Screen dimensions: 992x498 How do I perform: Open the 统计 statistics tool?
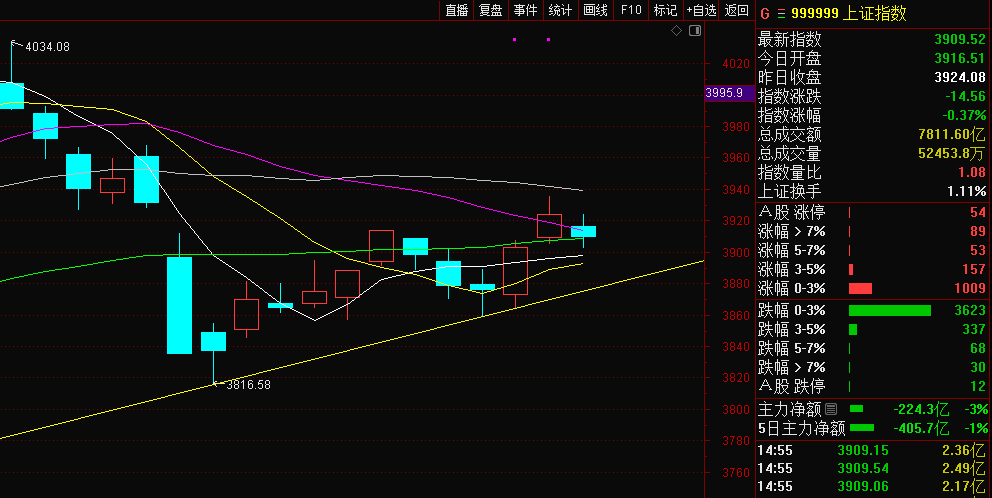560,10
